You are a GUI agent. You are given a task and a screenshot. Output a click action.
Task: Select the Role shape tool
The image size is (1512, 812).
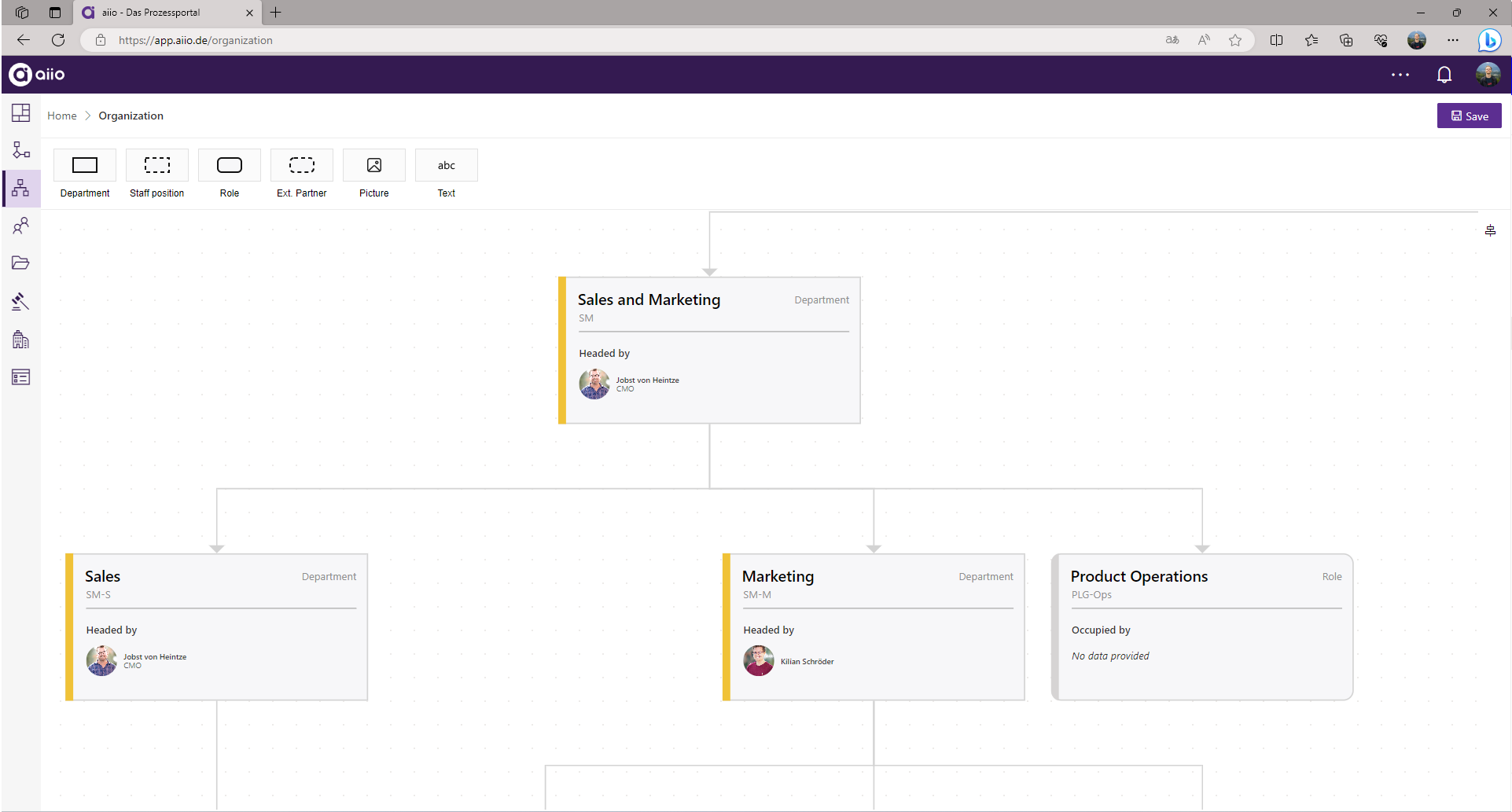(x=229, y=165)
